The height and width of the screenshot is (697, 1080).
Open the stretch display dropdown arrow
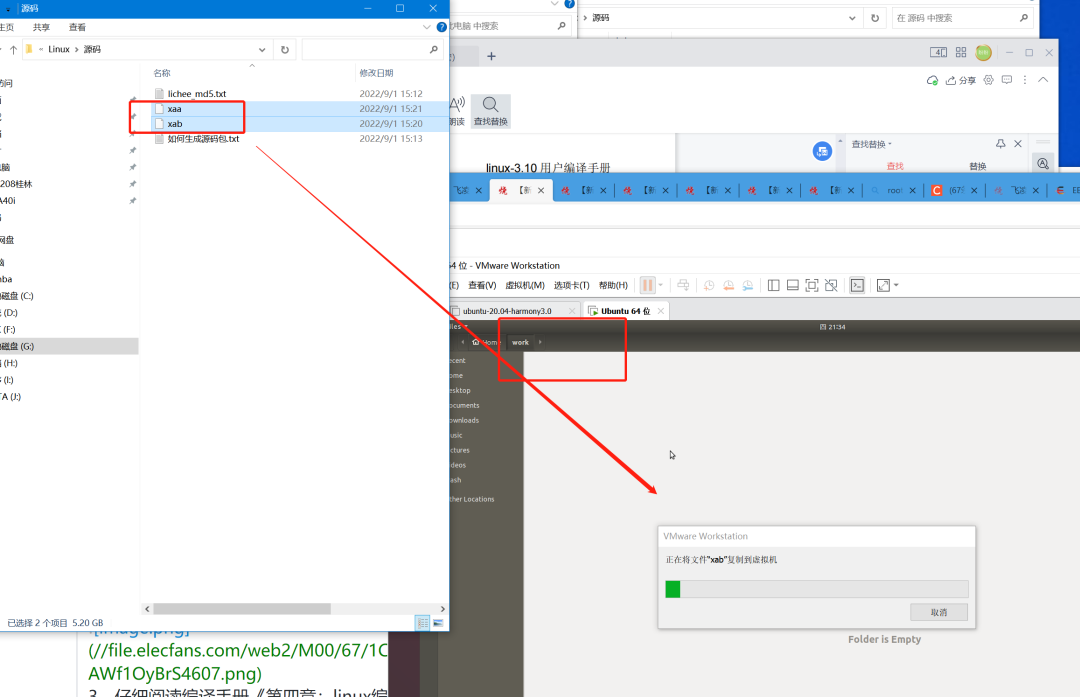(x=896, y=285)
